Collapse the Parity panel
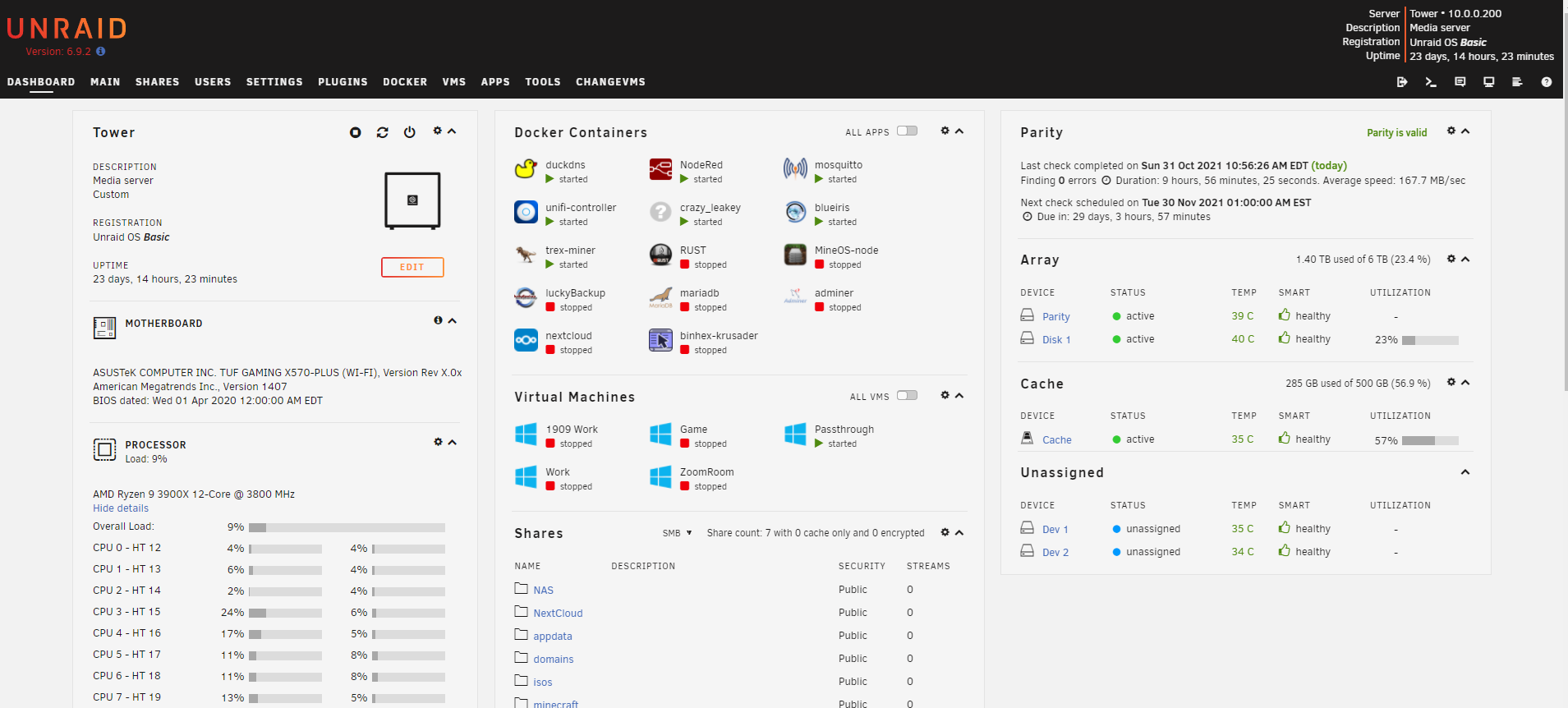The height and width of the screenshot is (708, 1568). [x=1465, y=131]
